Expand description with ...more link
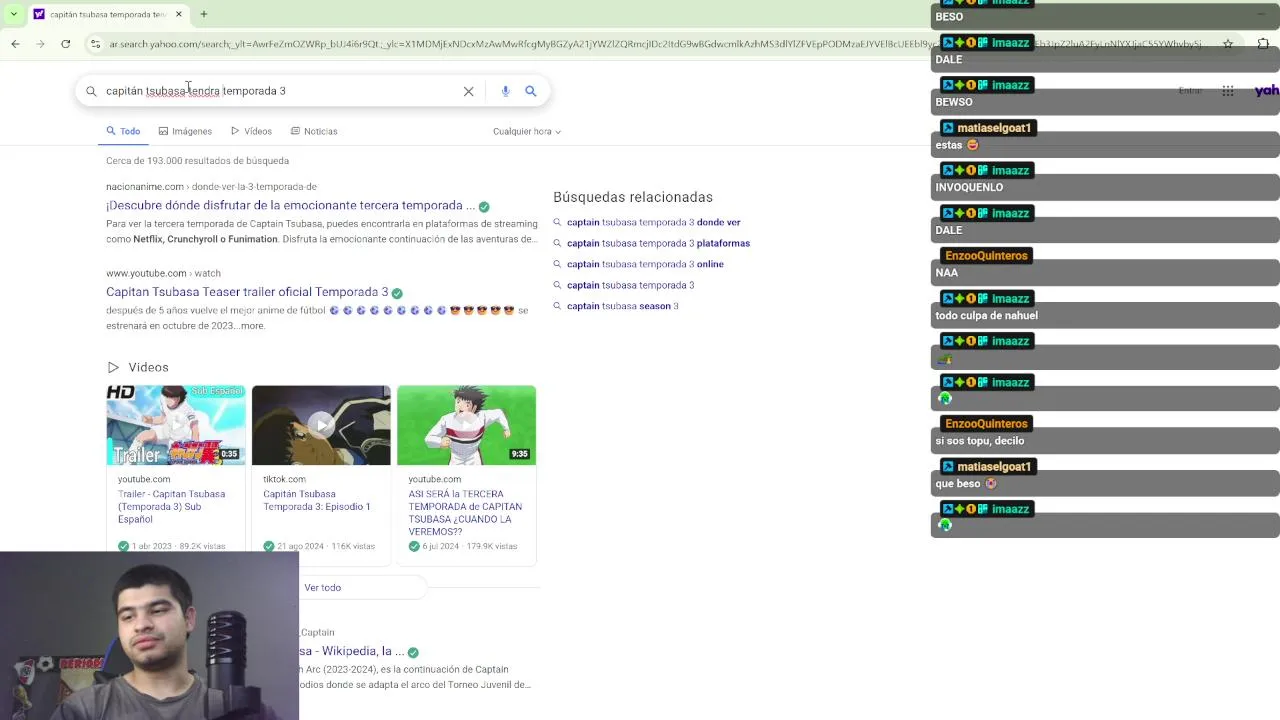This screenshot has height=720, width=1280. (x=251, y=326)
